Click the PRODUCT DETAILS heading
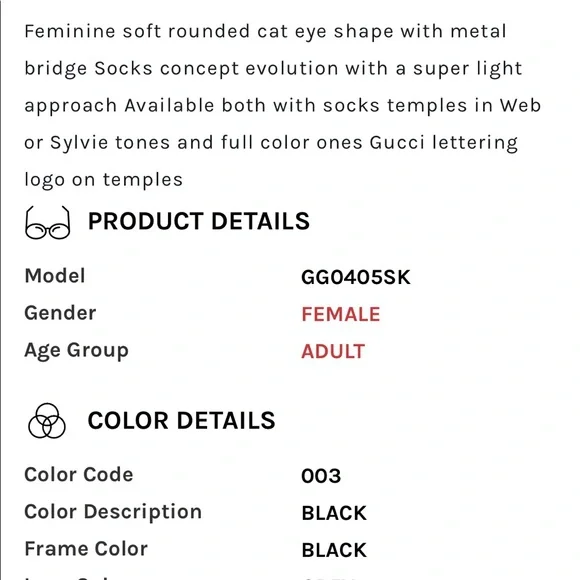 point(199,221)
